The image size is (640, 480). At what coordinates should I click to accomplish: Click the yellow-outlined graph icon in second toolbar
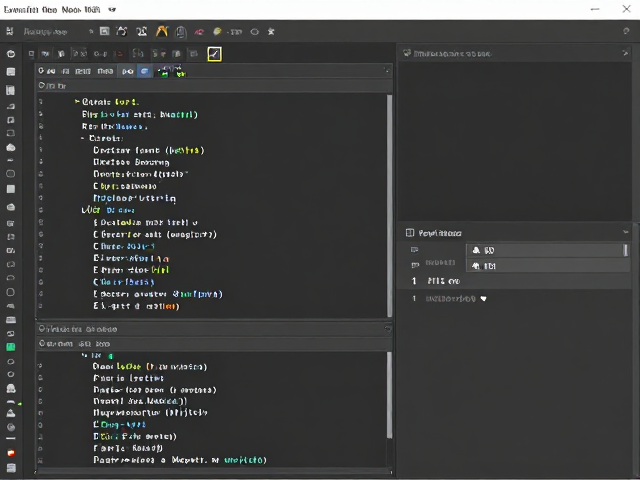(x=215, y=54)
